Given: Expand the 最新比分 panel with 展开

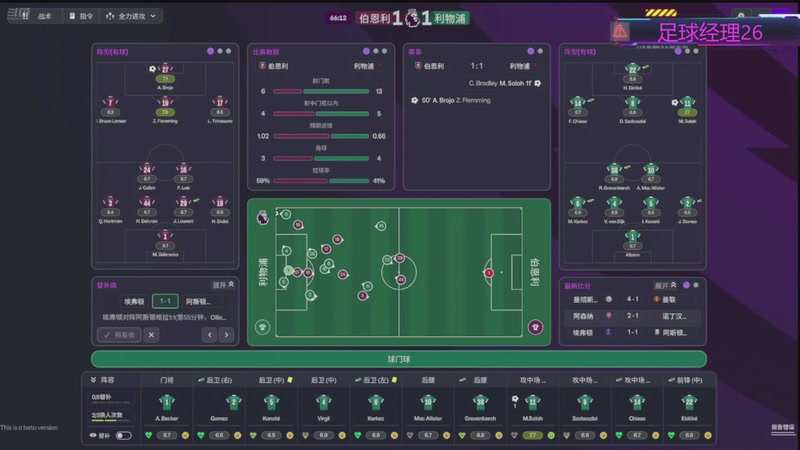Looking at the screenshot, I should (665, 285).
